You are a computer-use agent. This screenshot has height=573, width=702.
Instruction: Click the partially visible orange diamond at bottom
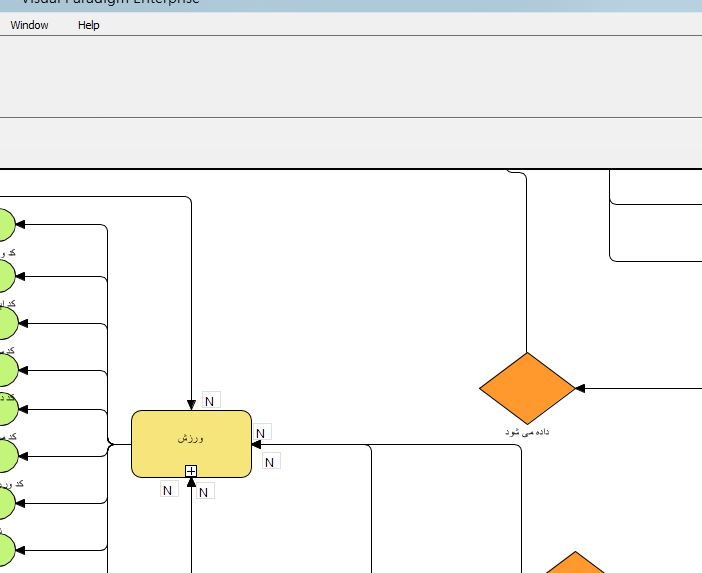pyautogui.click(x=574, y=564)
